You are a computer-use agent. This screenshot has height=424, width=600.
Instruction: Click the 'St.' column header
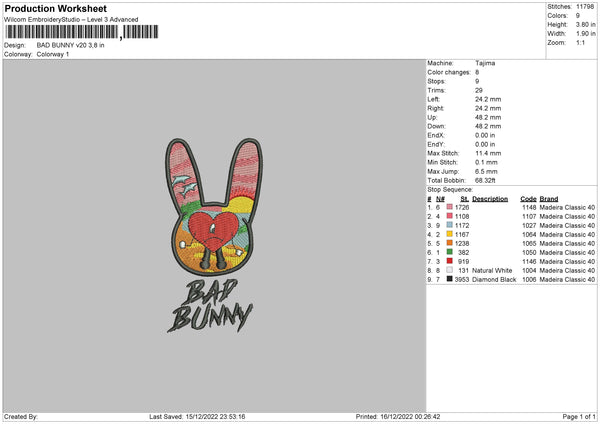click(x=465, y=199)
